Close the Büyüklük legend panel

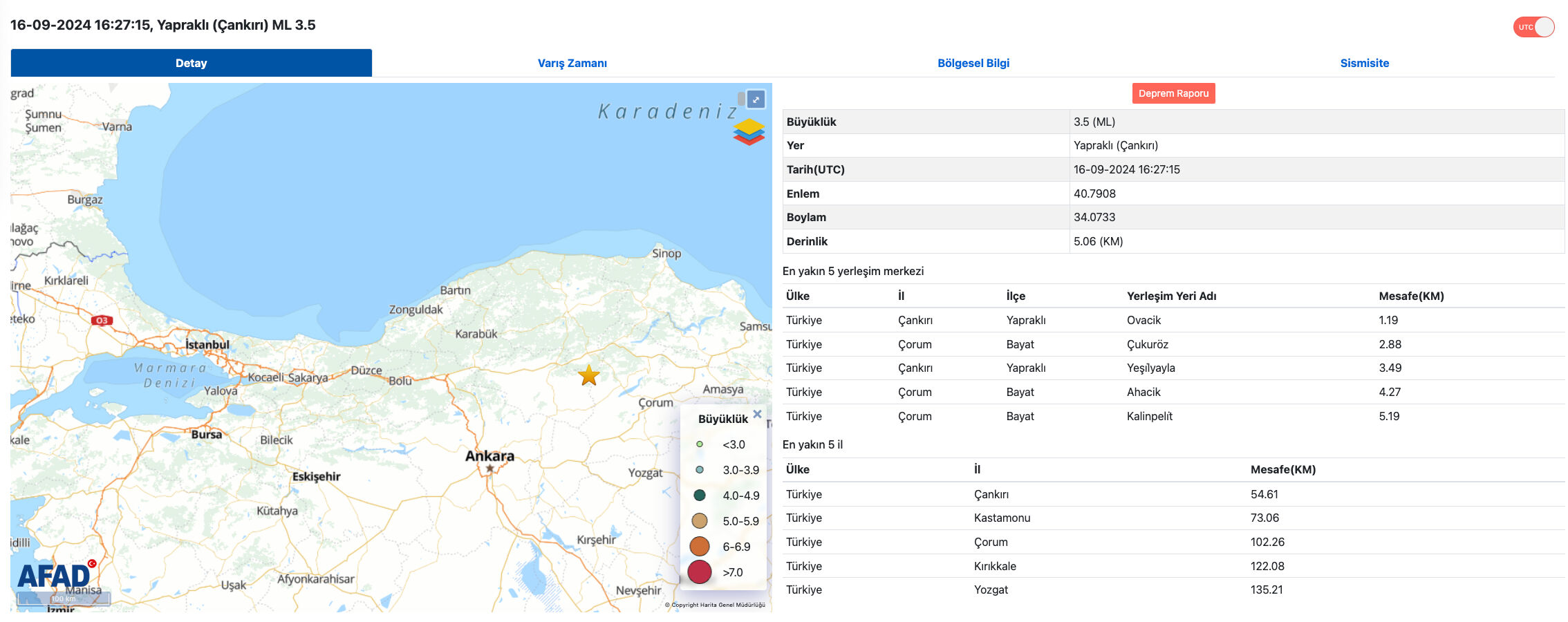[757, 415]
